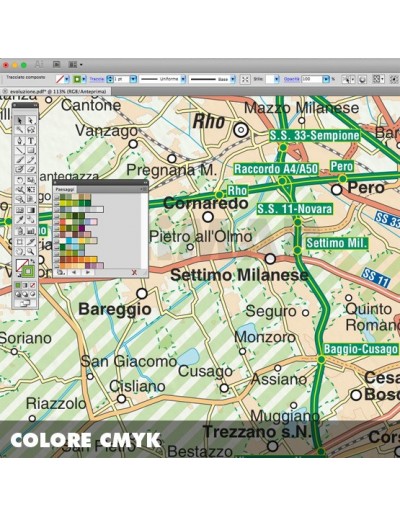Select the Mesh tool

(x=20, y=210)
